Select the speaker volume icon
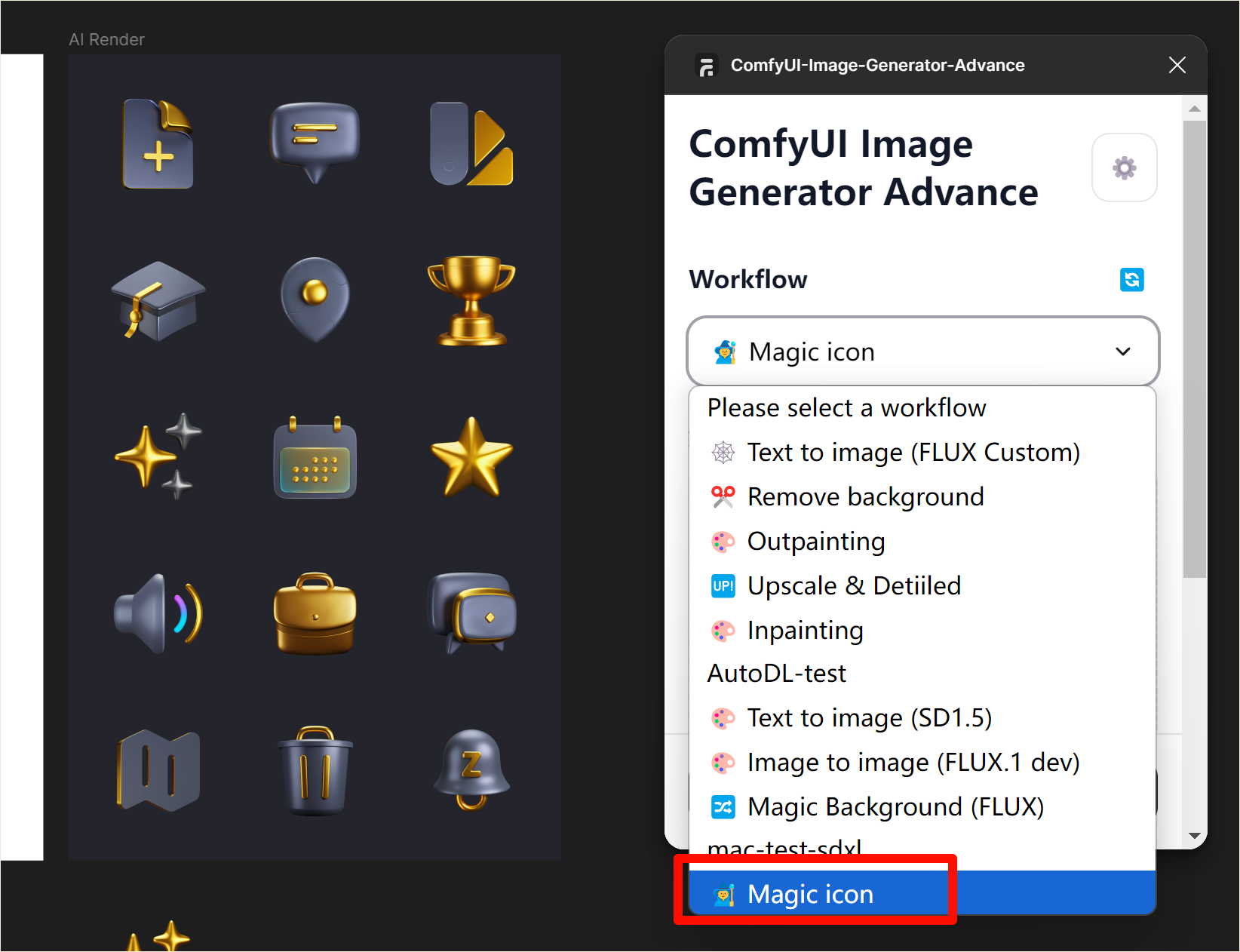 click(158, 613)
